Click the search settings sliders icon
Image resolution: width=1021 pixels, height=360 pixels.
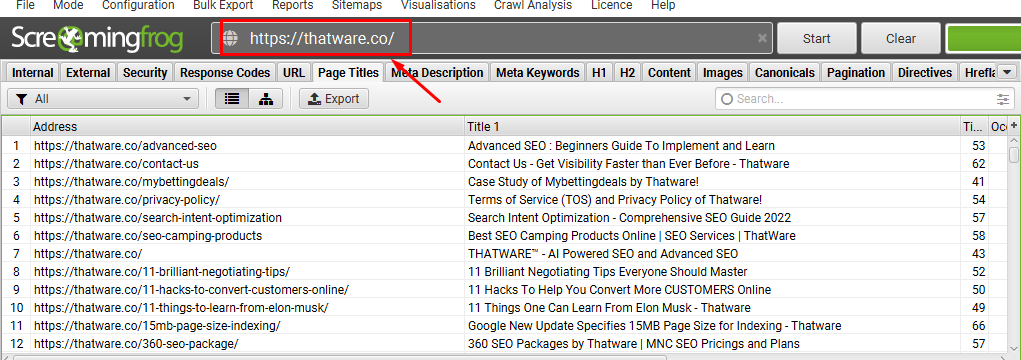(1002, 99)
